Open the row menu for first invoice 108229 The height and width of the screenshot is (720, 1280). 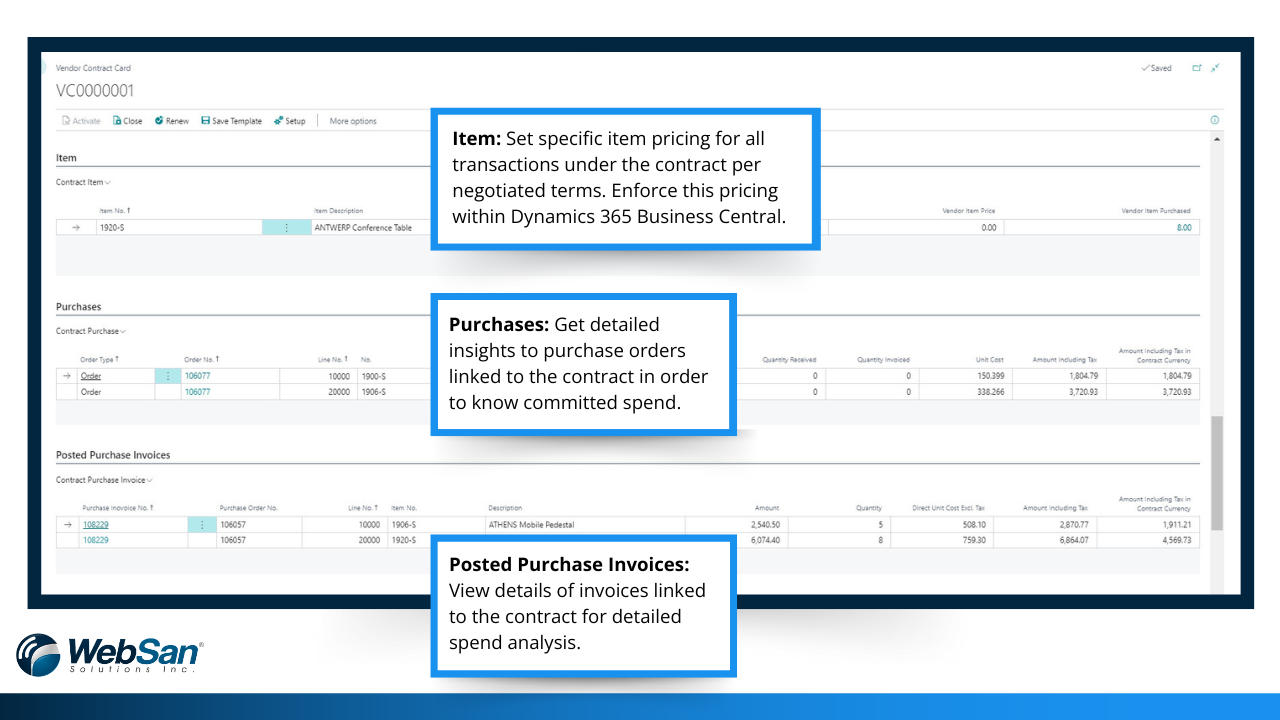pos(201,524)
